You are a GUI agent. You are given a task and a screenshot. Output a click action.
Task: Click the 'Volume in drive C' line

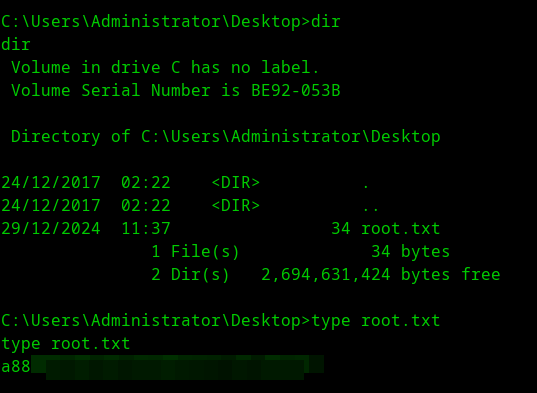(x=165, y=67)
